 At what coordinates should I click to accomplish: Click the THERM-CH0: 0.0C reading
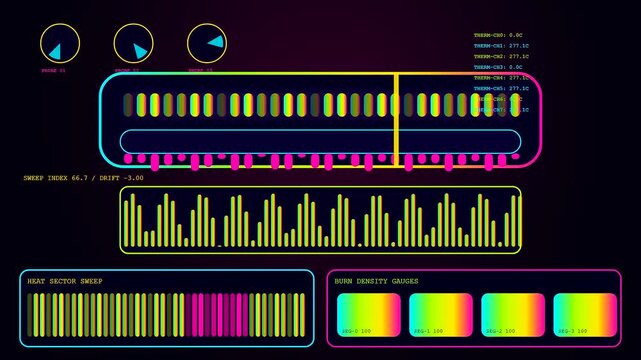[498, 35]
